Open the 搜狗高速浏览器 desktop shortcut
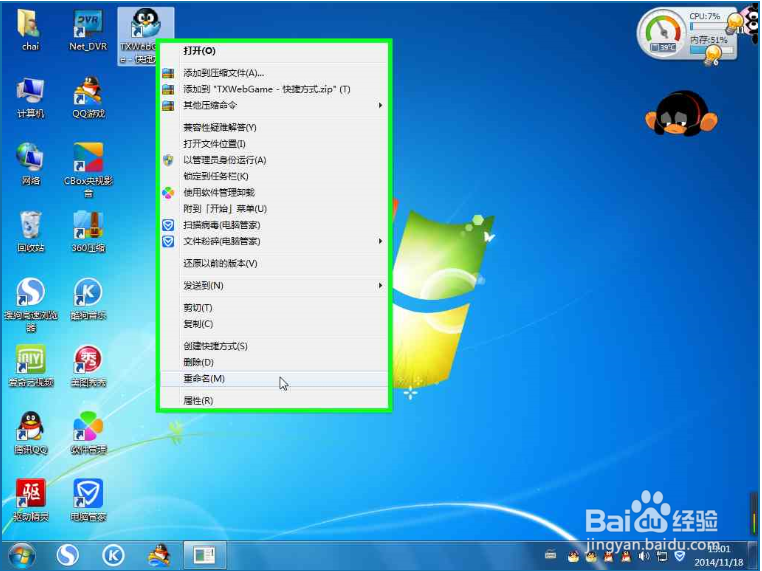 pos(31,304)
